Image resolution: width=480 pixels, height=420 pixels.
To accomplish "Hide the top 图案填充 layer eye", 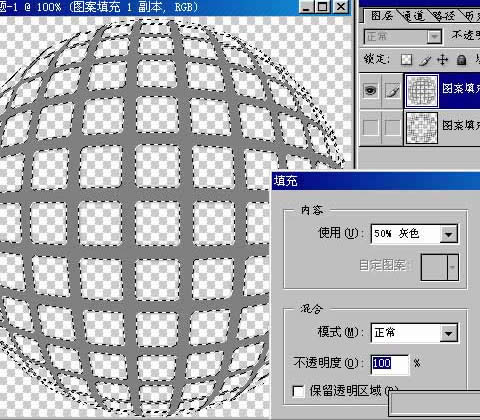I will tap(370, 90).
